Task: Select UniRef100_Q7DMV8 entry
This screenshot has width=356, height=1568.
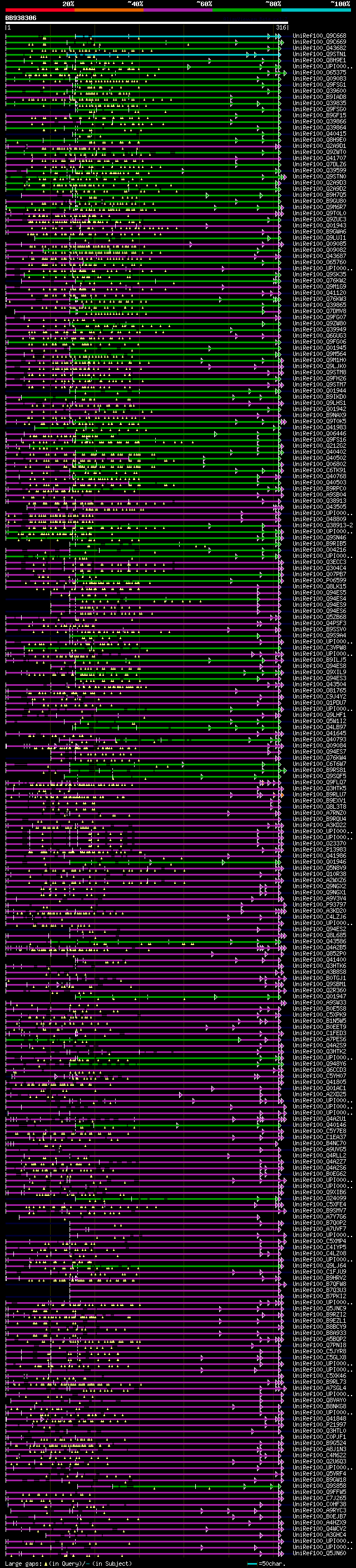Action: click(x=319, y=311)
